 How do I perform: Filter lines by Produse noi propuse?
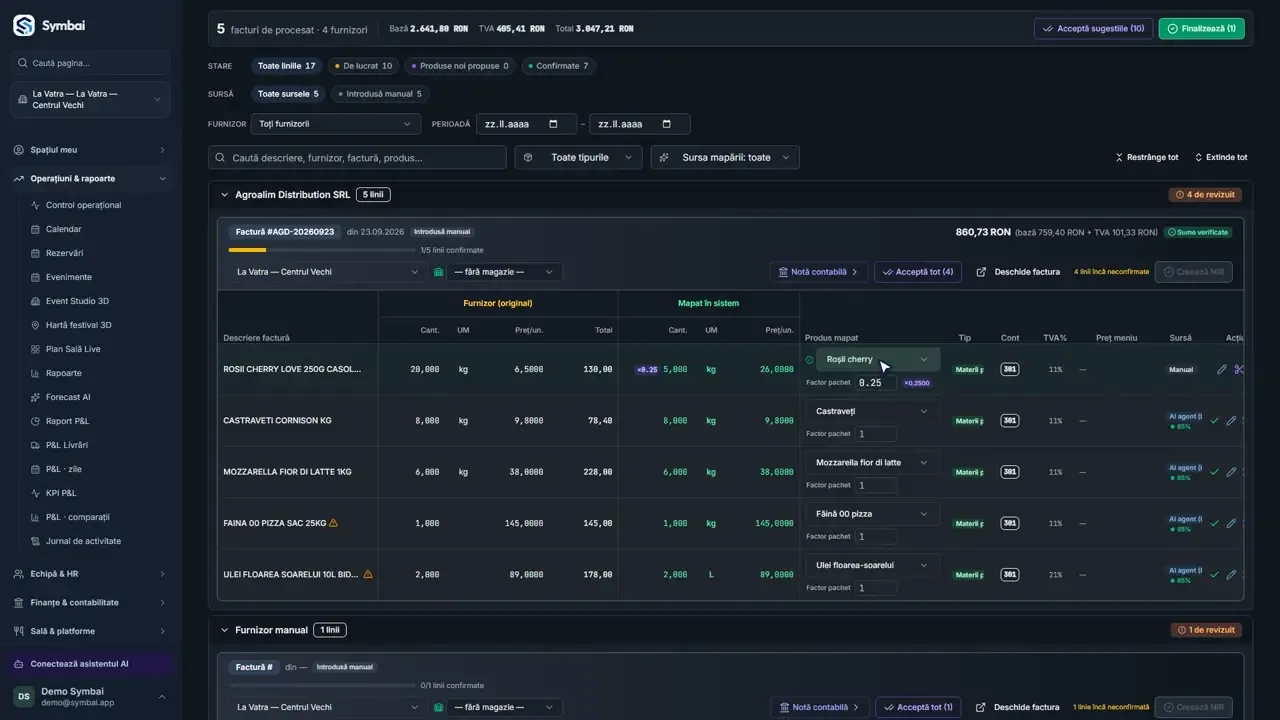tap(459, 66)
